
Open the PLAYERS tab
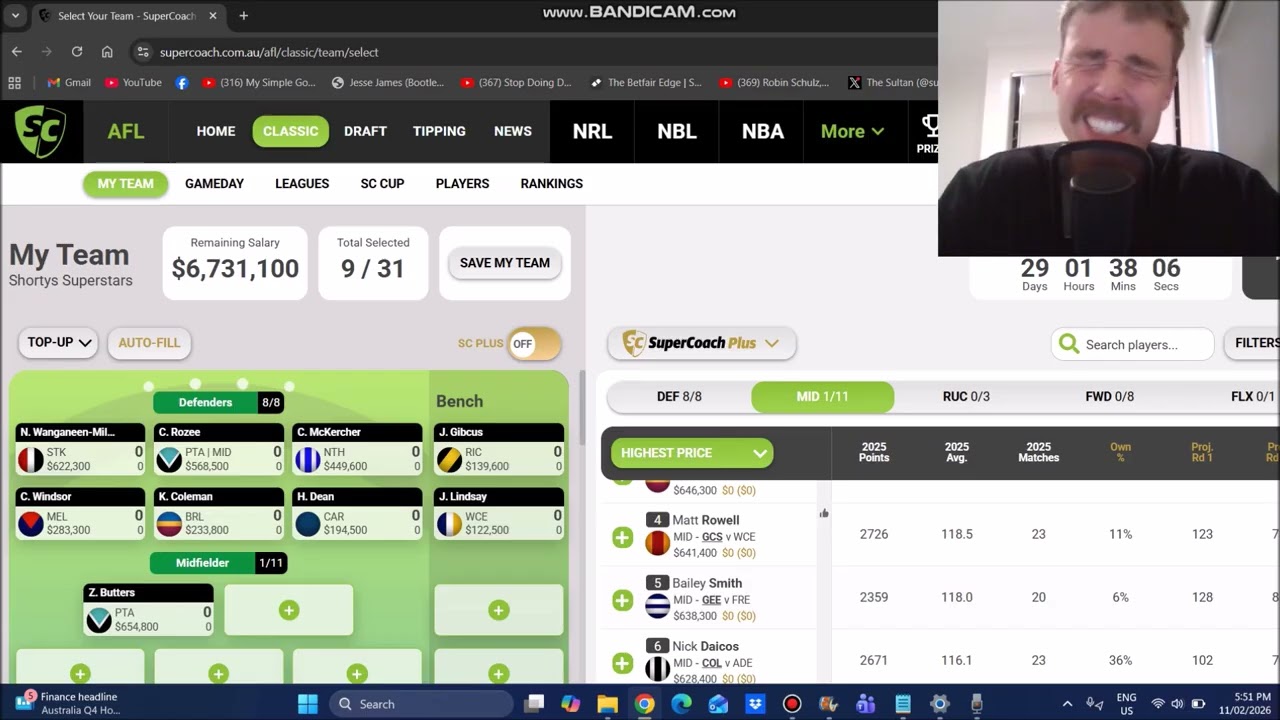462,184
